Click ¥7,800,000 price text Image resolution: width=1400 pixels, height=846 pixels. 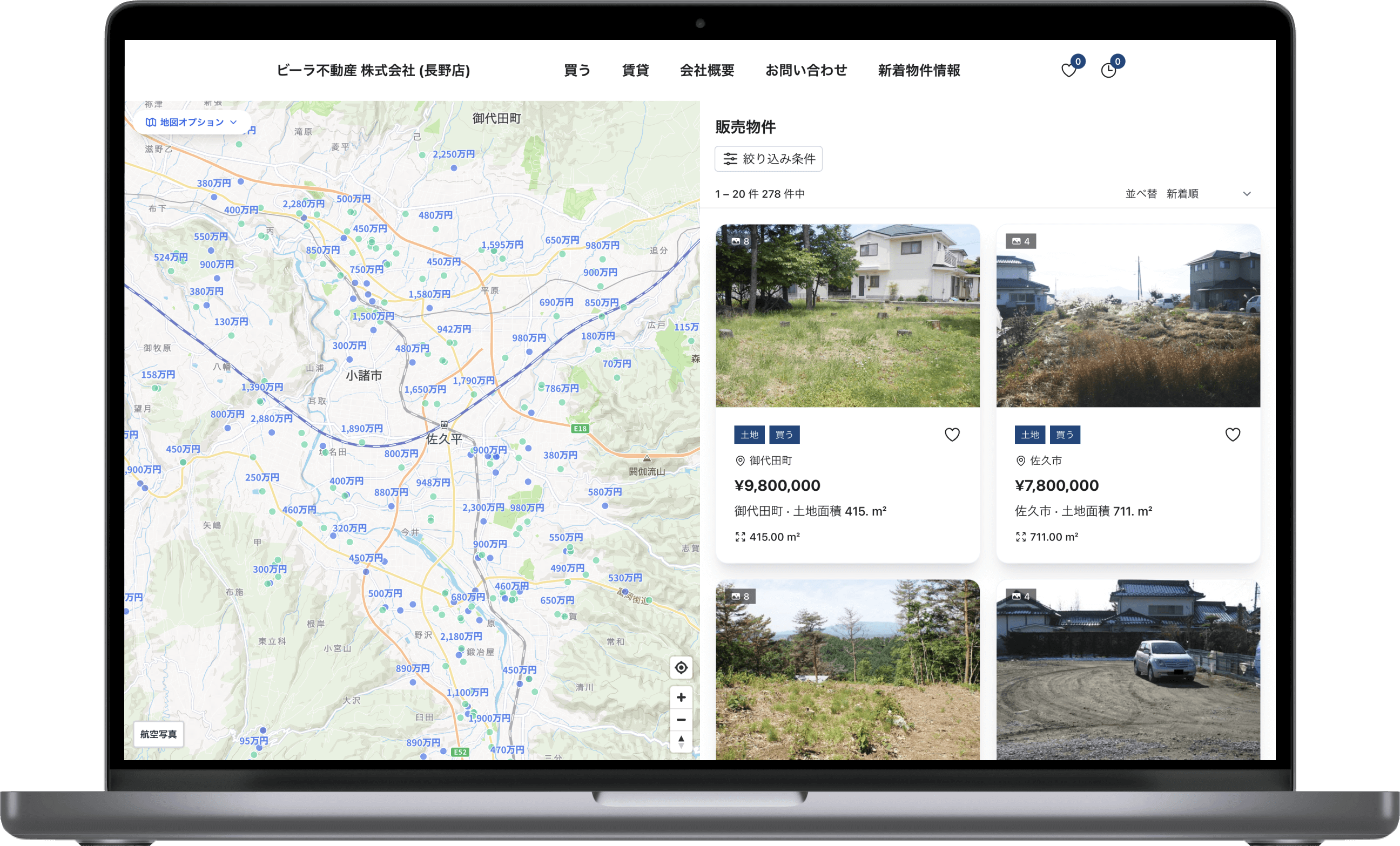coord(1057,485)
